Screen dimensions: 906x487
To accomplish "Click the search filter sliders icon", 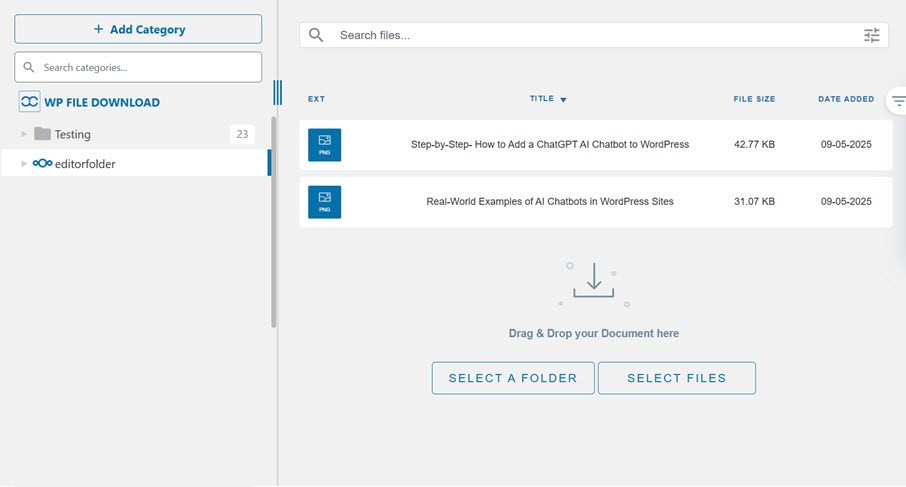I will pyautogui.click(x=871, y=35).
